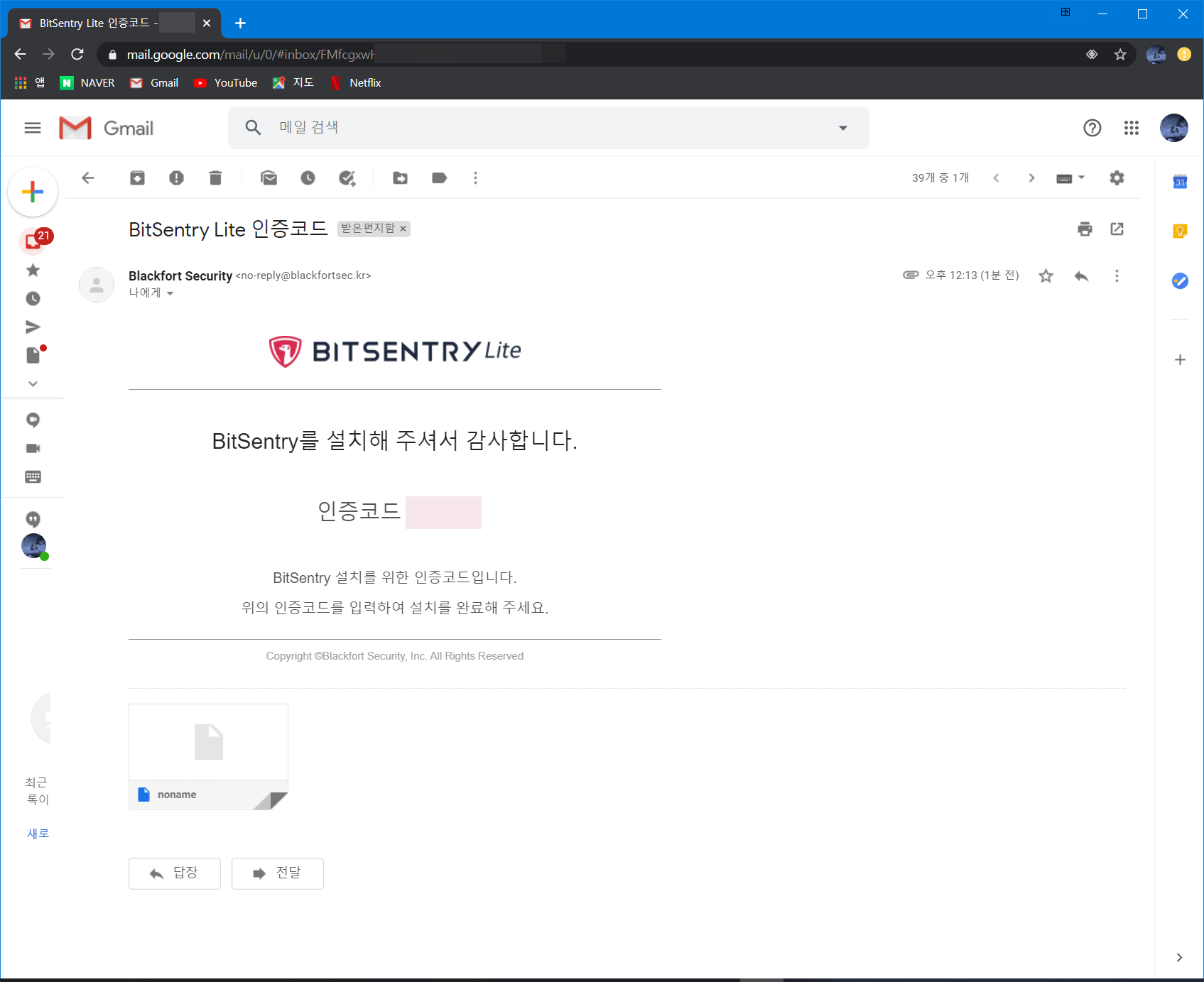Get add-ons with the plus icon
The height and width of the screenshot is (982, 1204).
[x=1180, y=360]
